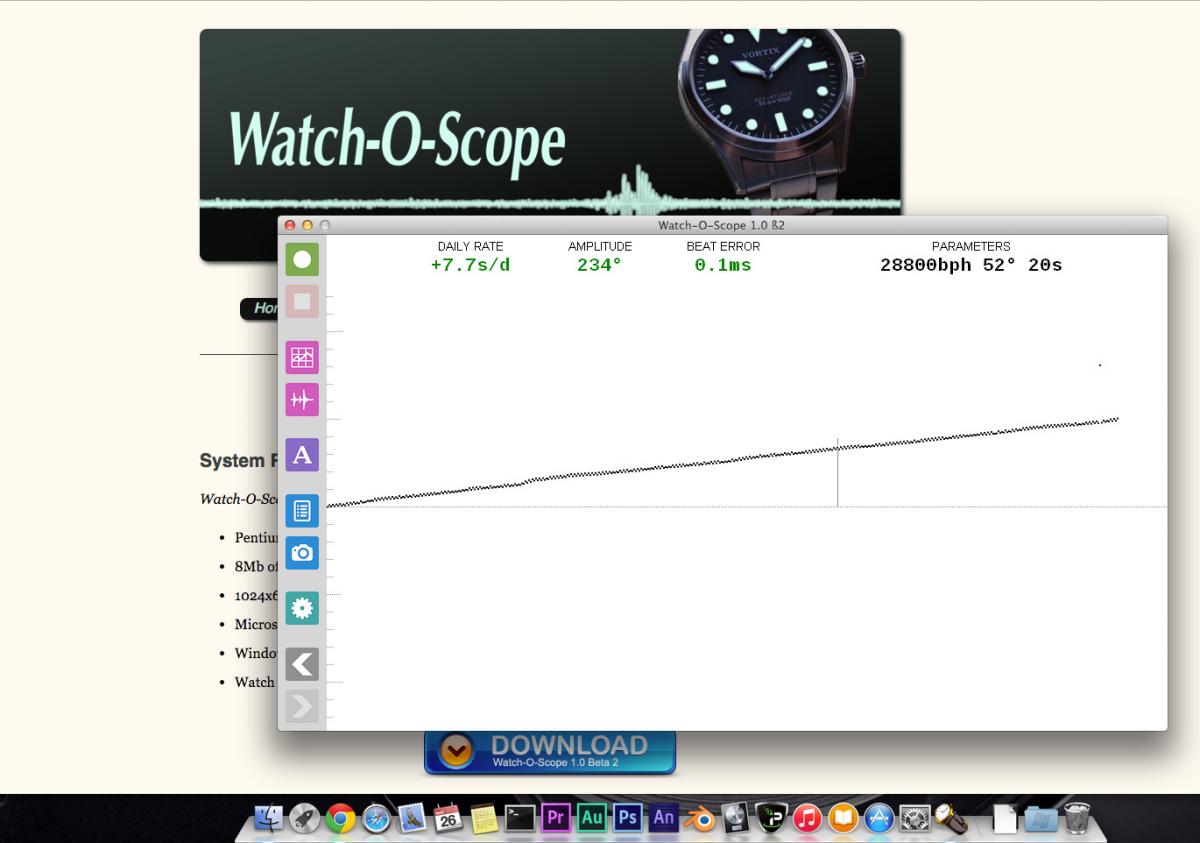Close the Watch-O-Scope window
The width and height of the screenshot is (1200, 843).
click(290, 225)
